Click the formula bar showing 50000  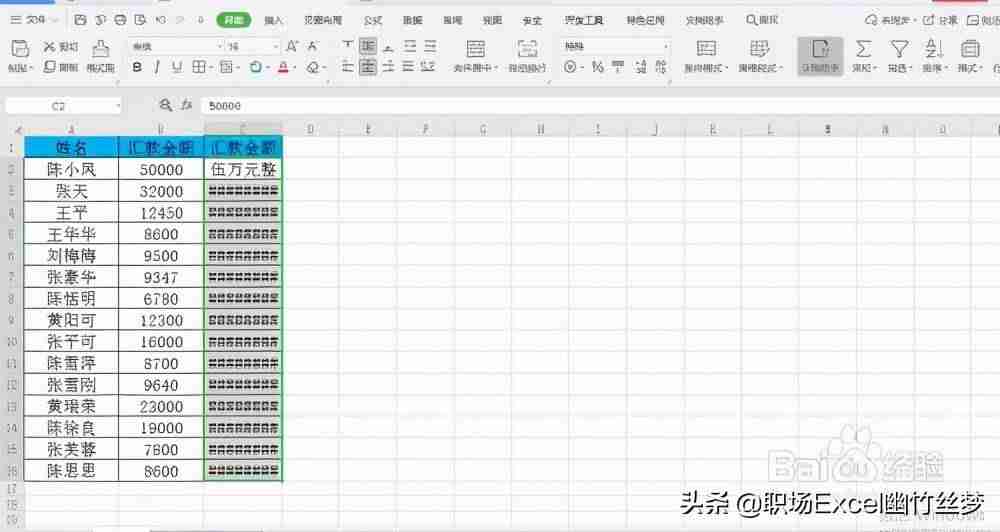point(599,106)
